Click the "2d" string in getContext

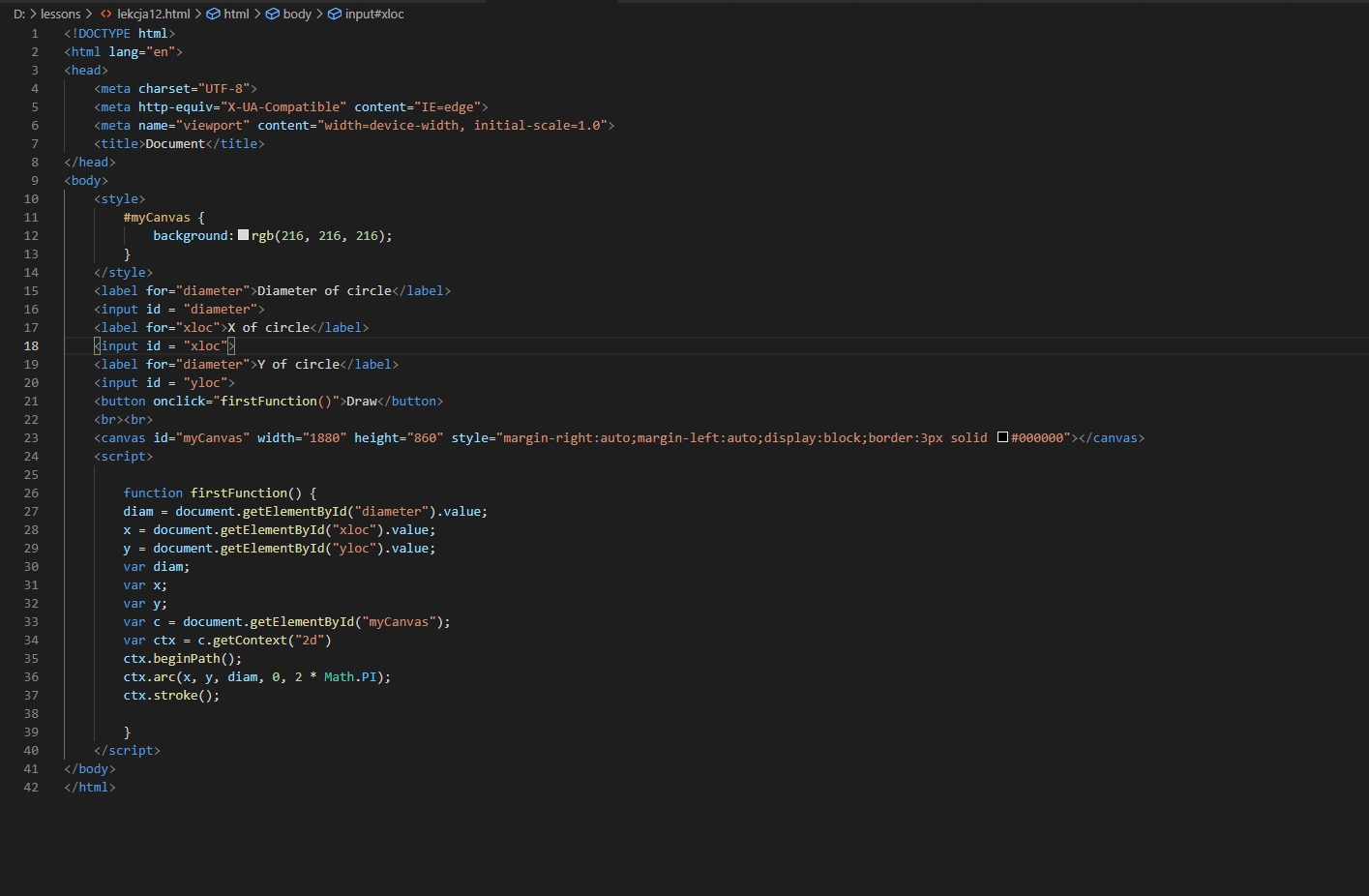pos(310,641)
